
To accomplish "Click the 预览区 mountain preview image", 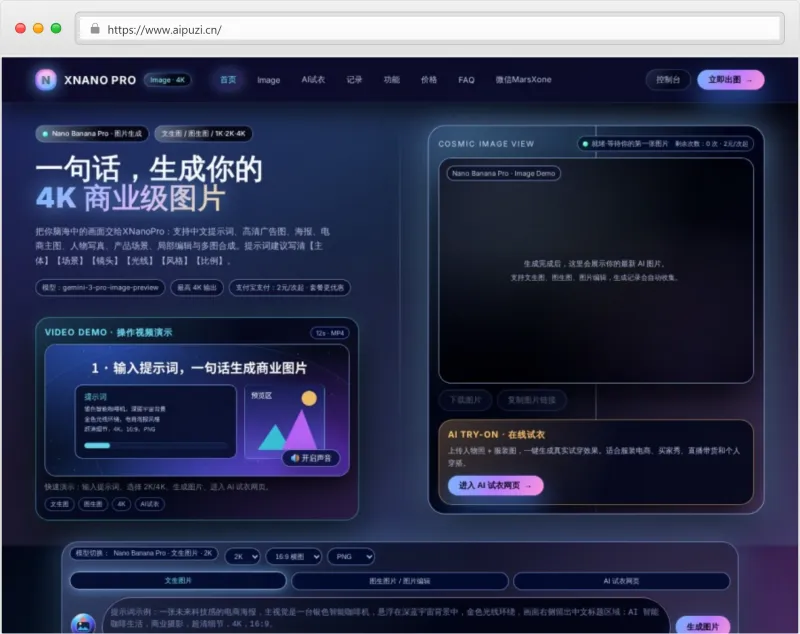I will click(x=285, y=422).
